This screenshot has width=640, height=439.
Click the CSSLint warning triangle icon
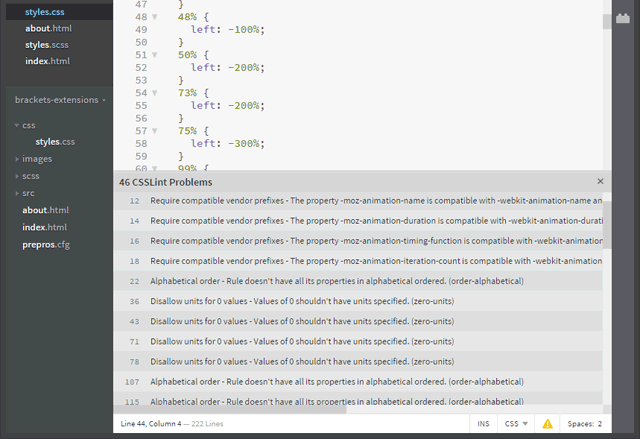point(547,424)
